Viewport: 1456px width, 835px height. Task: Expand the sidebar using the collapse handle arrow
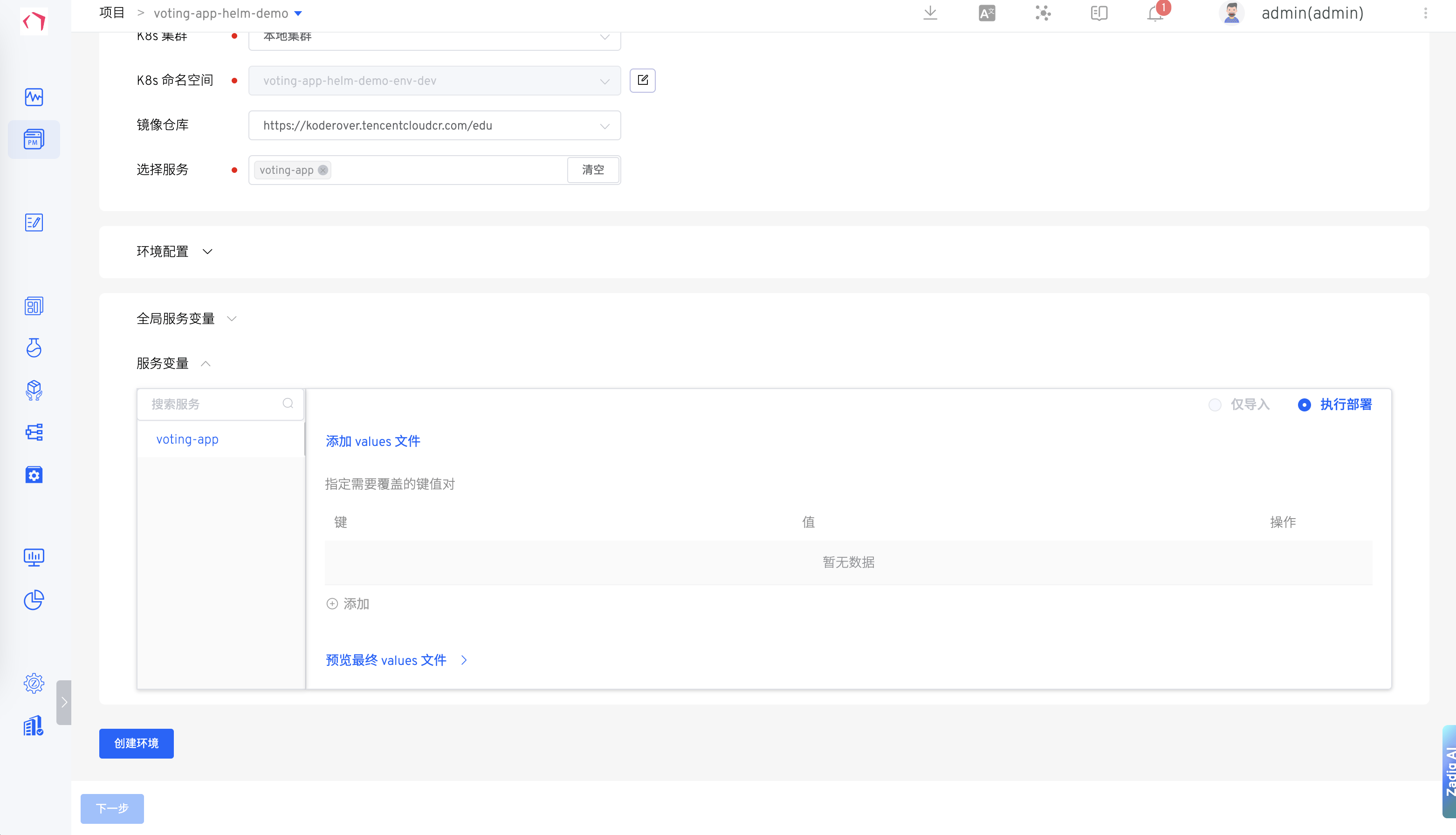pos(64,703)
